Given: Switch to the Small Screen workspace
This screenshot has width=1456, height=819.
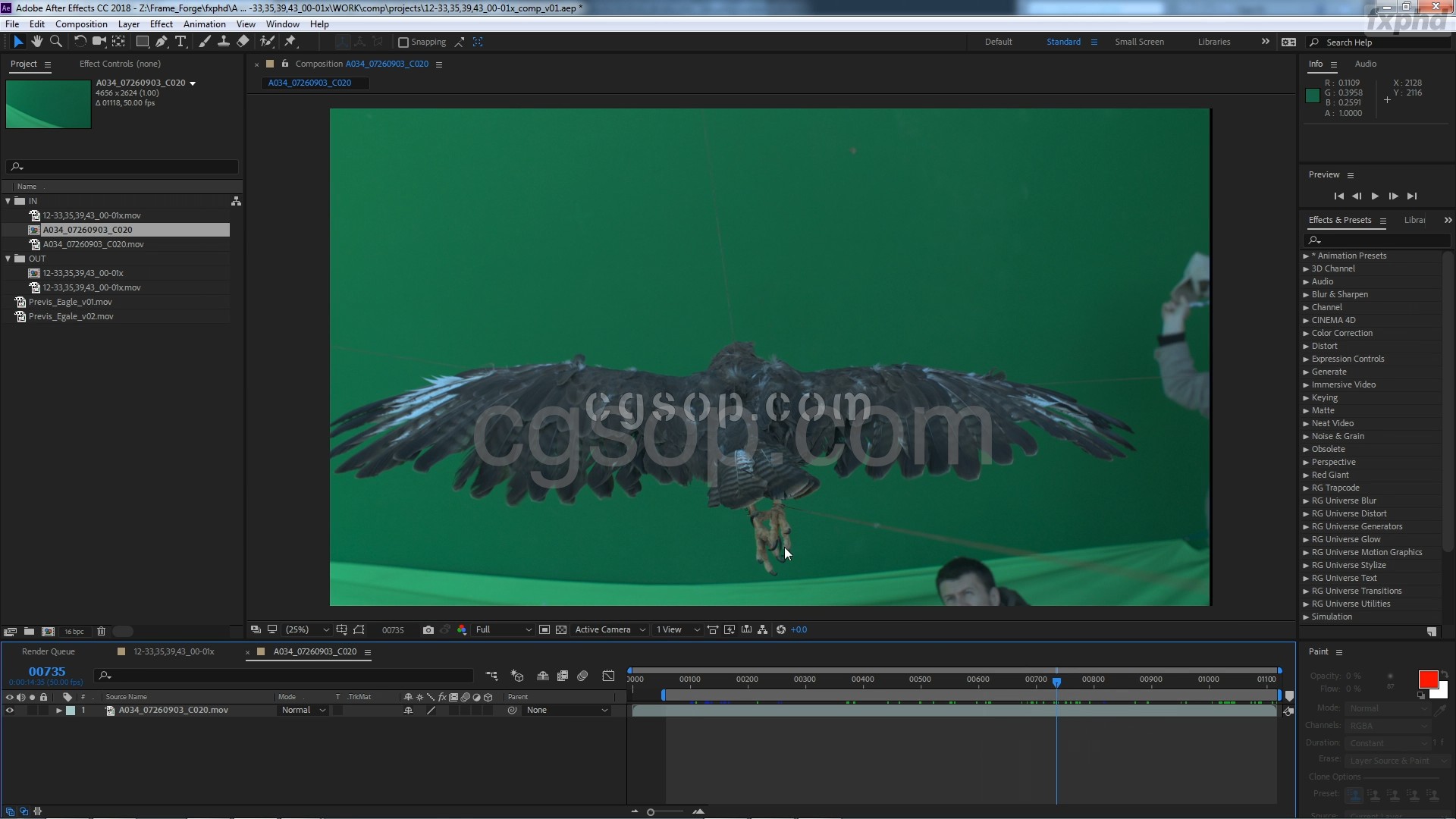Looking at the screenshot, I should tap(1139, 42).
